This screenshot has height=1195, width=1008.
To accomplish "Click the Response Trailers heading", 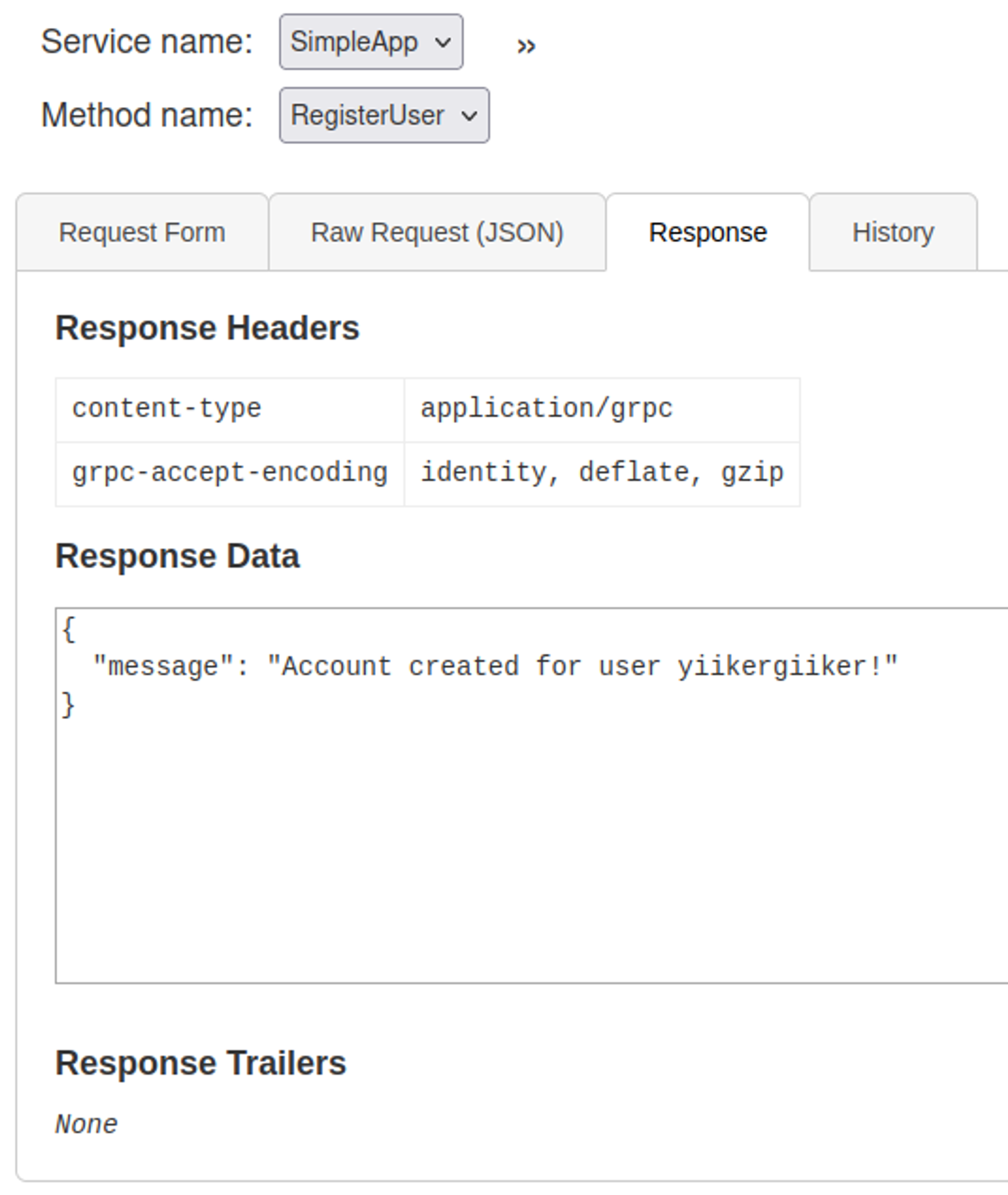I will (201, 1063).
